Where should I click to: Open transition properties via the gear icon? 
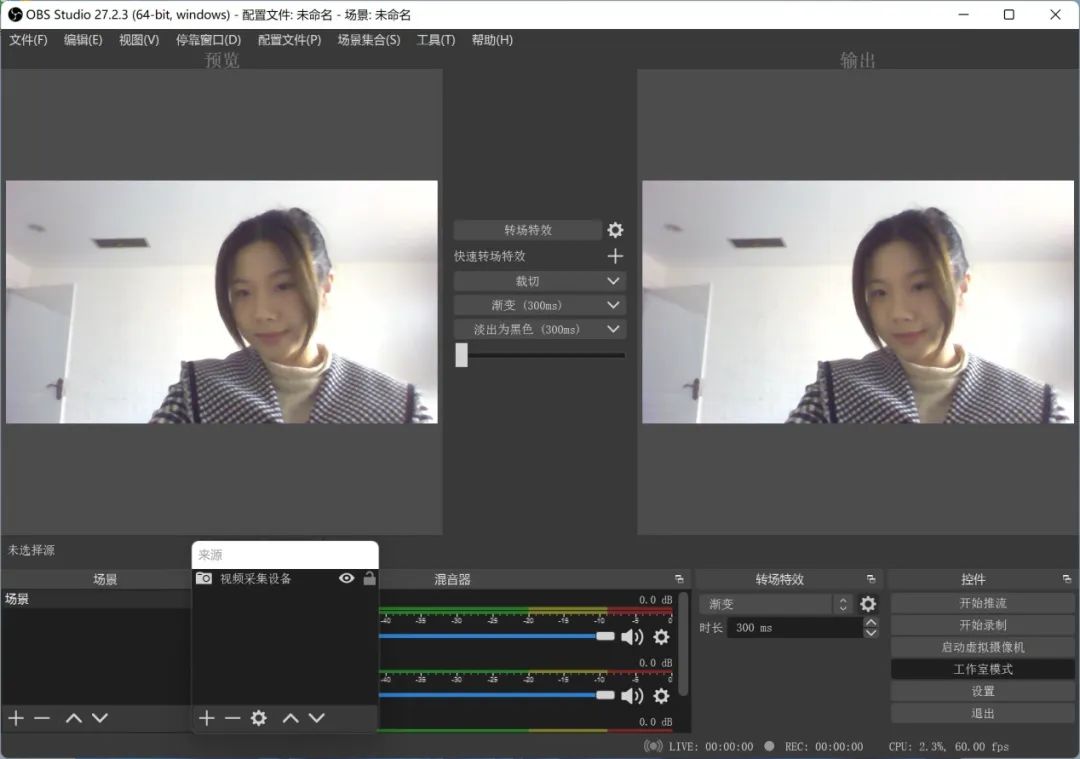tap(615, 230)
